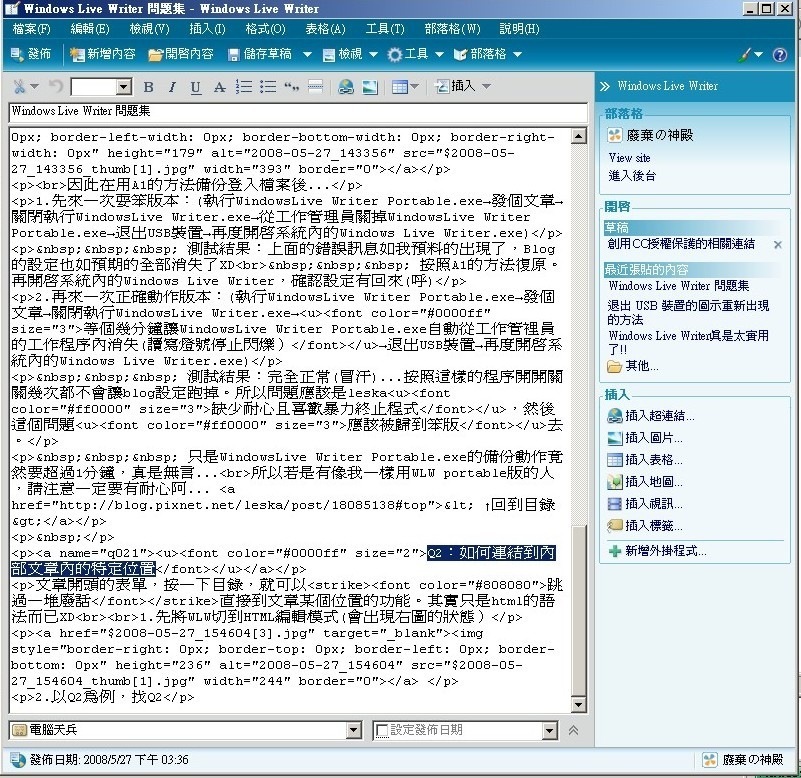
Task: Click editor scrollbar down arrow
Action: pyautogui.click(x=578, y=705)
